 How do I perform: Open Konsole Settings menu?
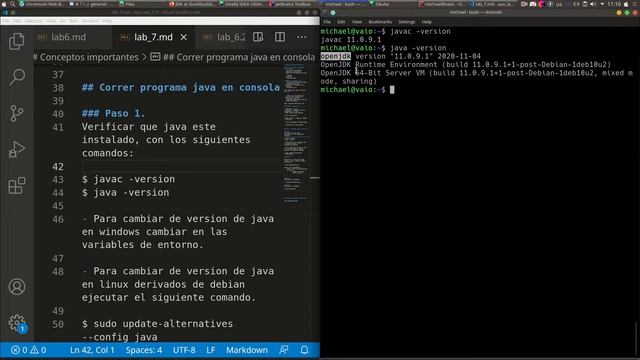pos(407,22)
